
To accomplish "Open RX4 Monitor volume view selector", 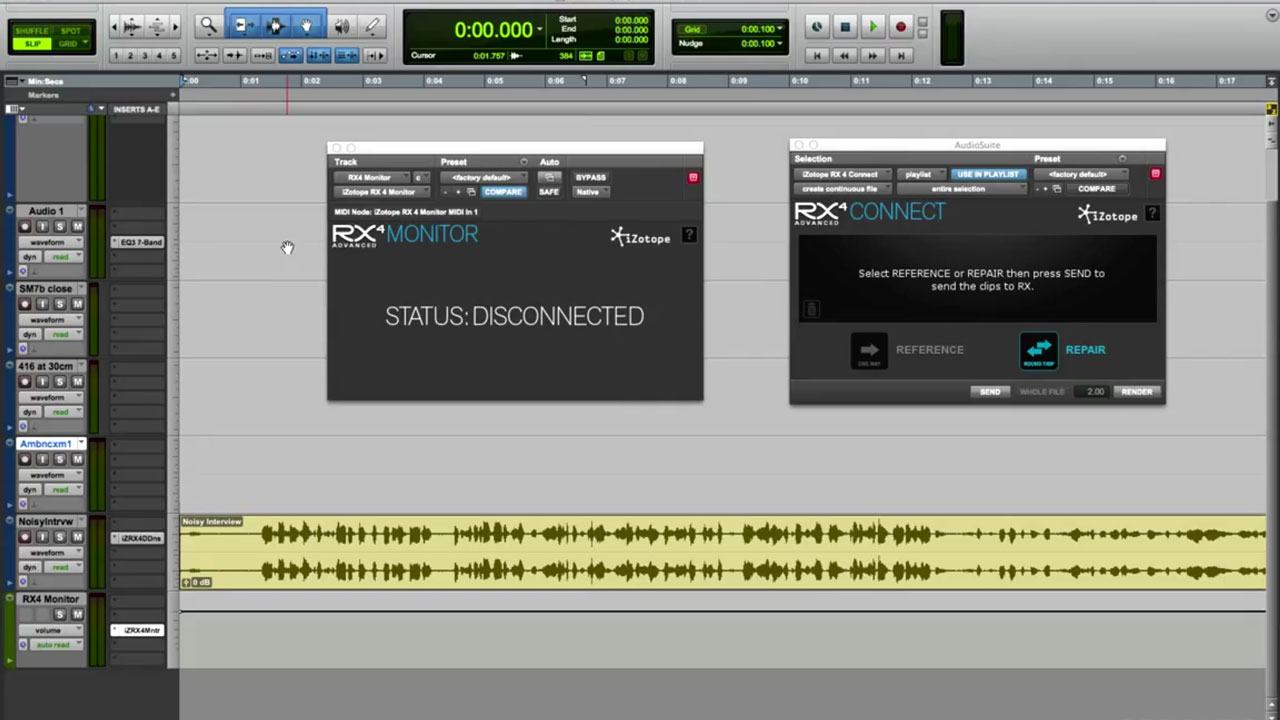I will coord(51,630).
